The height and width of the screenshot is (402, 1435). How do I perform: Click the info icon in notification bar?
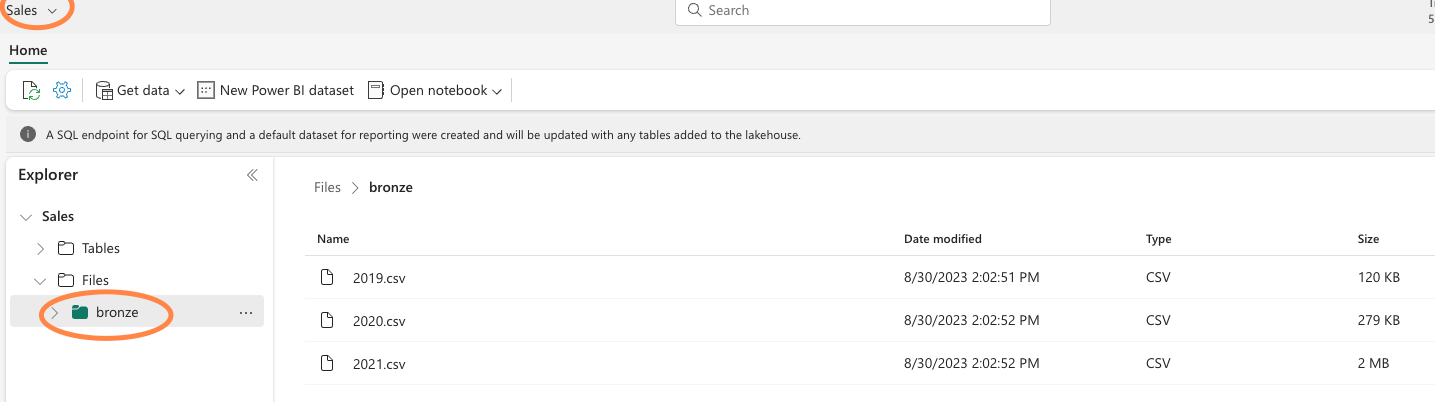pos(28,133)
